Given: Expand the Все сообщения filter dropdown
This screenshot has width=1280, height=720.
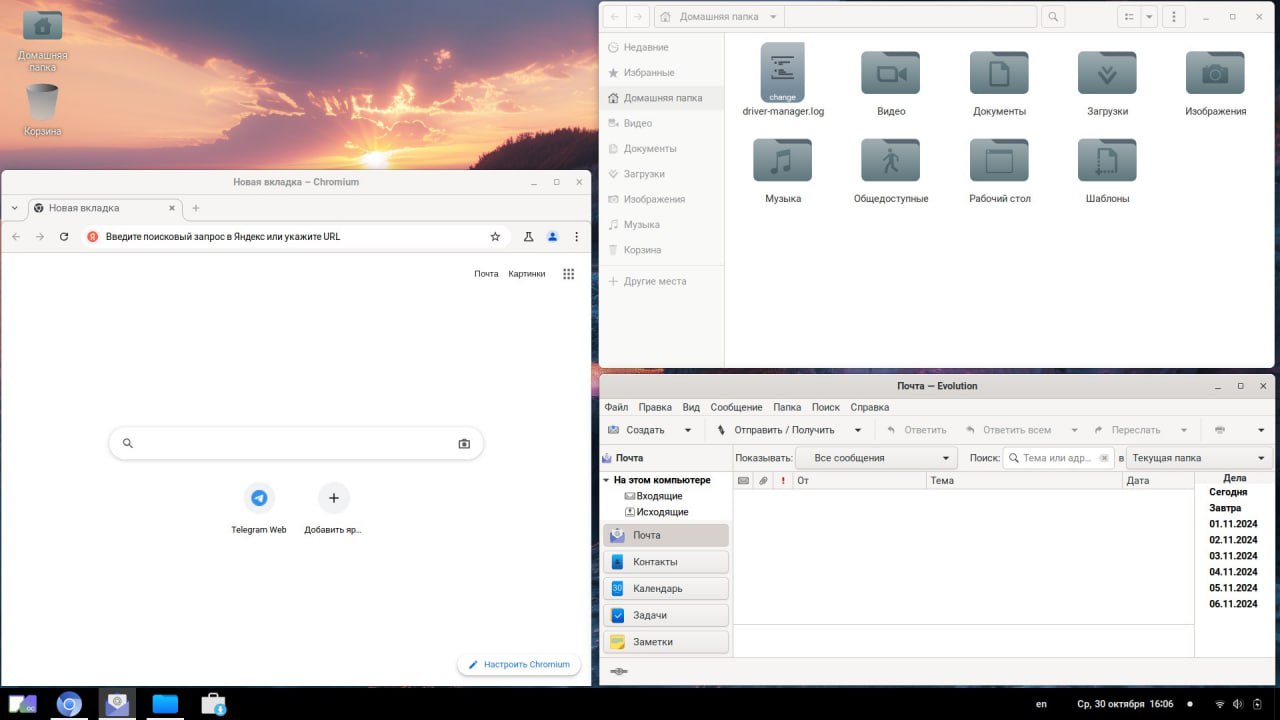Looking at the screenshot, I should 876,458.
